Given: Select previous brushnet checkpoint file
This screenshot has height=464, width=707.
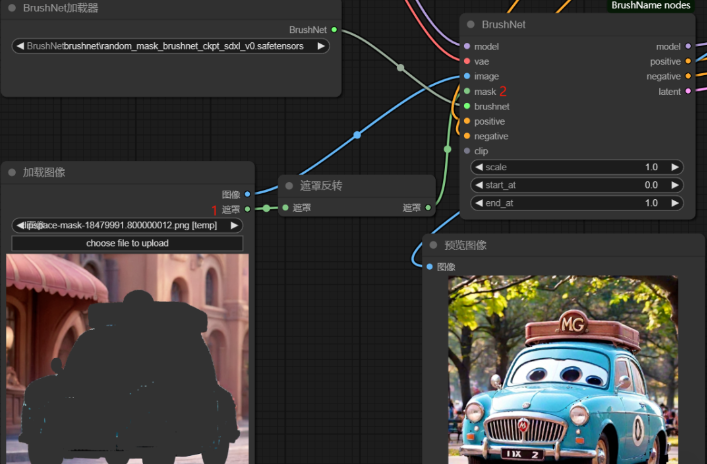Looking at the screenshot, I should pos(20,46).
